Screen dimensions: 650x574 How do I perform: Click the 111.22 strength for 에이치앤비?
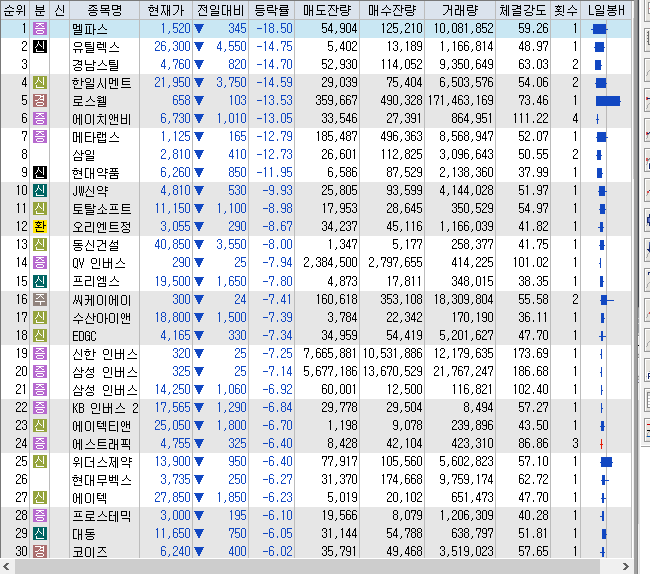coord(531,119)
